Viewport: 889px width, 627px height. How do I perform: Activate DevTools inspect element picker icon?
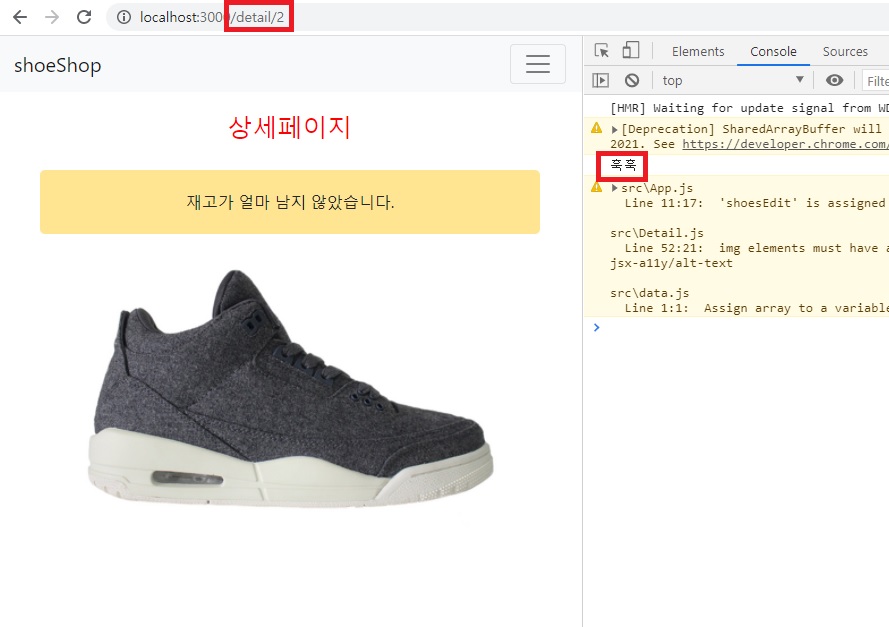click(602, 50)
